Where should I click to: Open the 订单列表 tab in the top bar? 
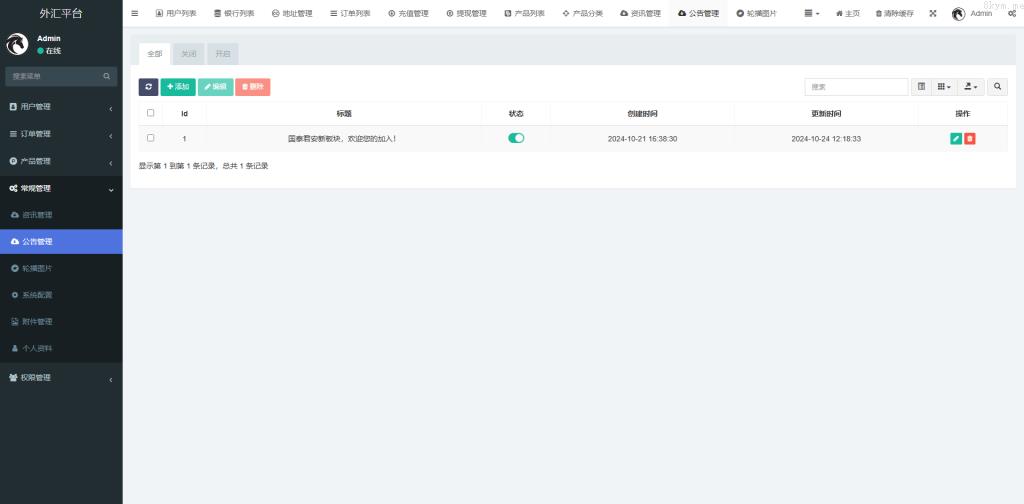[349, 13]
